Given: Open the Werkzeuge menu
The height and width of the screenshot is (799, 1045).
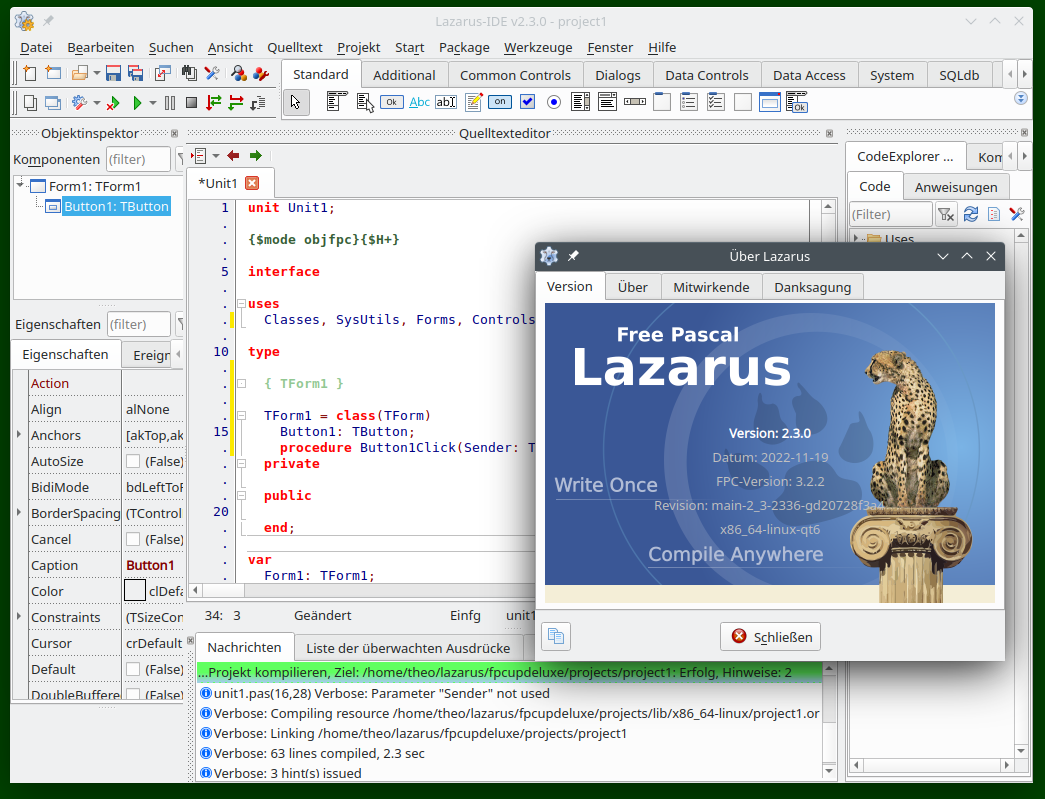Looking at the screenshot, I should [538, 47].
